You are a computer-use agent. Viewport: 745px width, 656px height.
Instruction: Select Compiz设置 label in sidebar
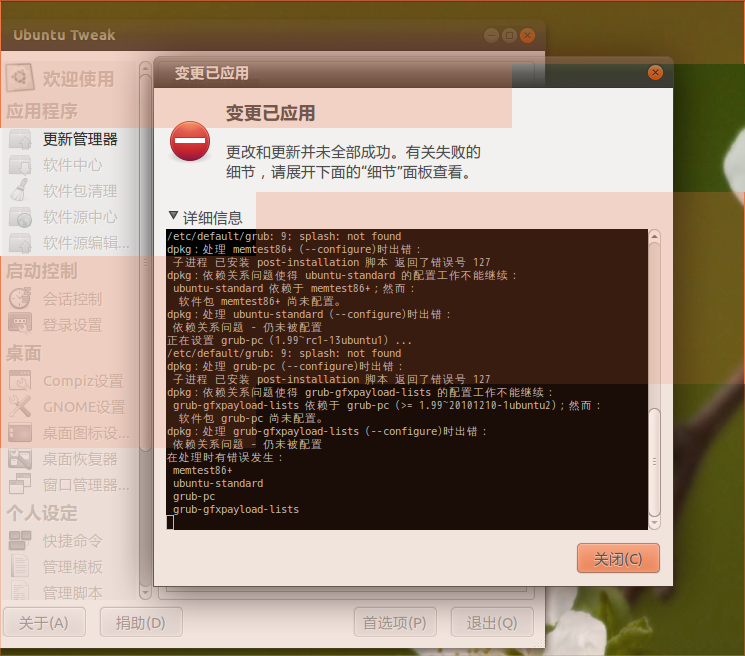click(x=83, y=381)
